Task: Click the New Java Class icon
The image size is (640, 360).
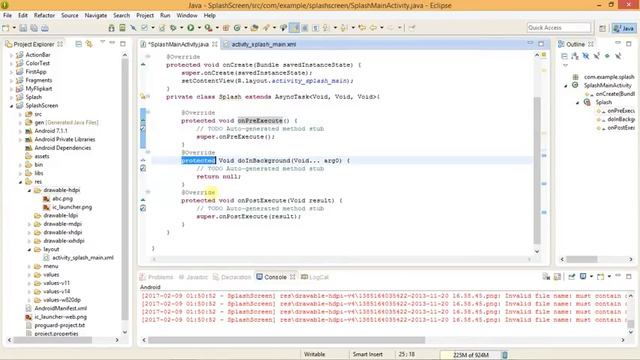Action: pos(237,28)
